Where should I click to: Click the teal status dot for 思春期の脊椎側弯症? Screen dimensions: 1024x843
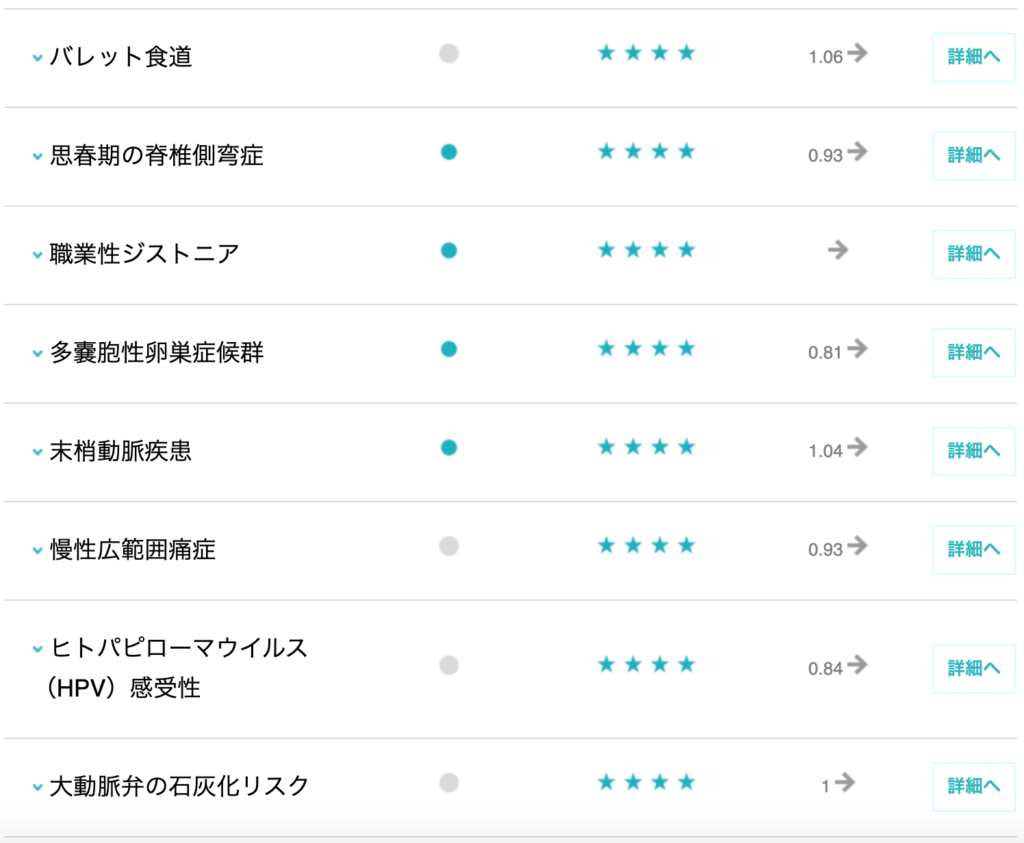(449, 152)
